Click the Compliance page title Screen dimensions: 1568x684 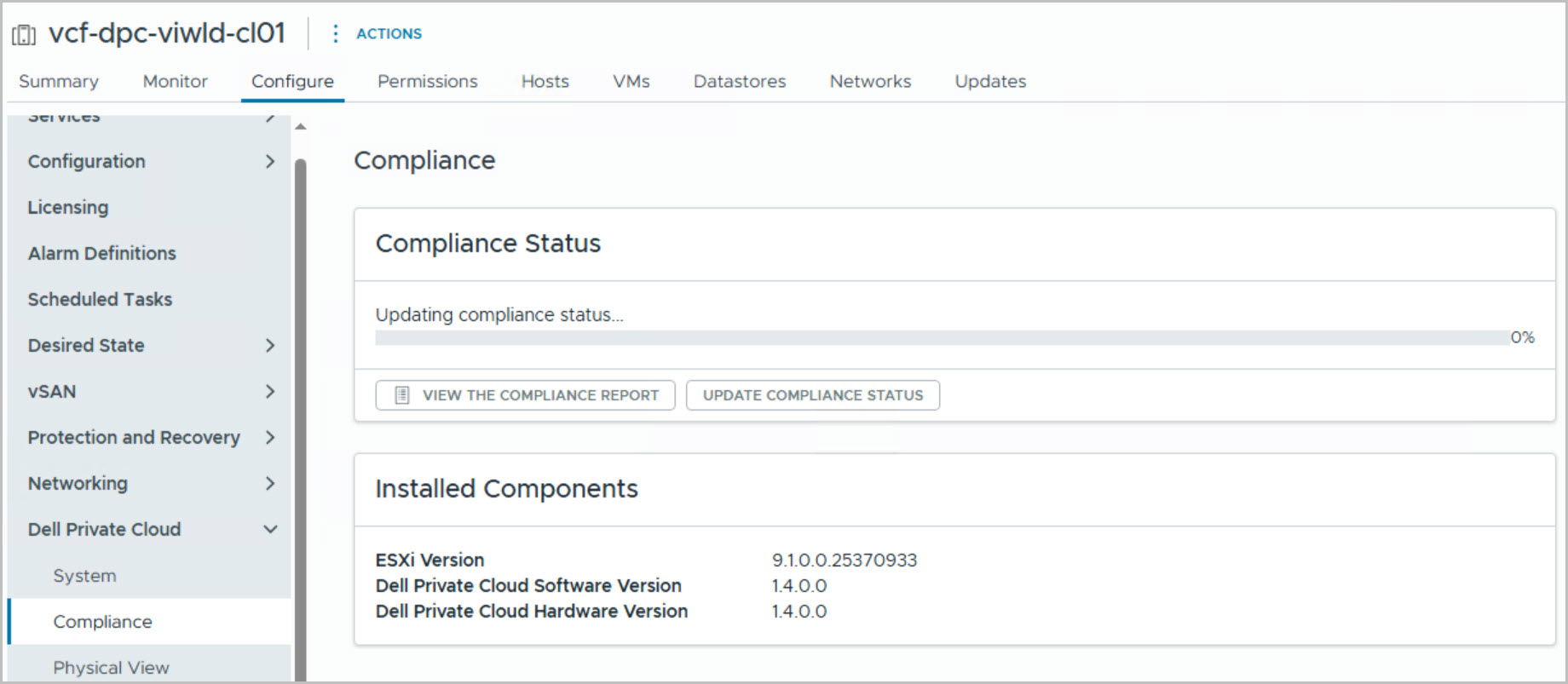point(424,160)
